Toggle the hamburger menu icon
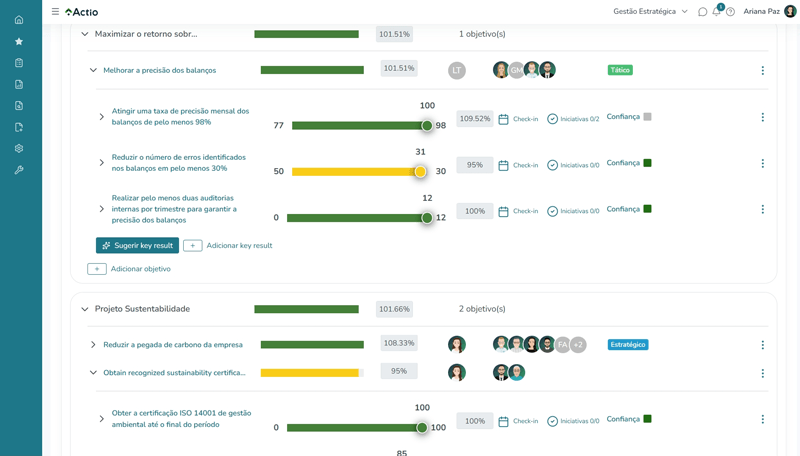The image size is (800, 456). coord(55,11)
